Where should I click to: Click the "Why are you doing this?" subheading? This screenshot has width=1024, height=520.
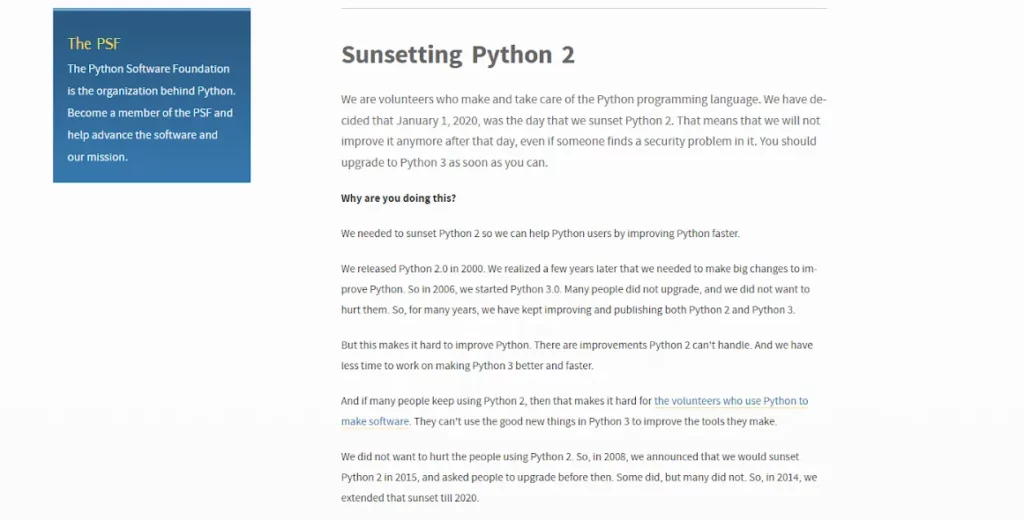coord(398,198)
